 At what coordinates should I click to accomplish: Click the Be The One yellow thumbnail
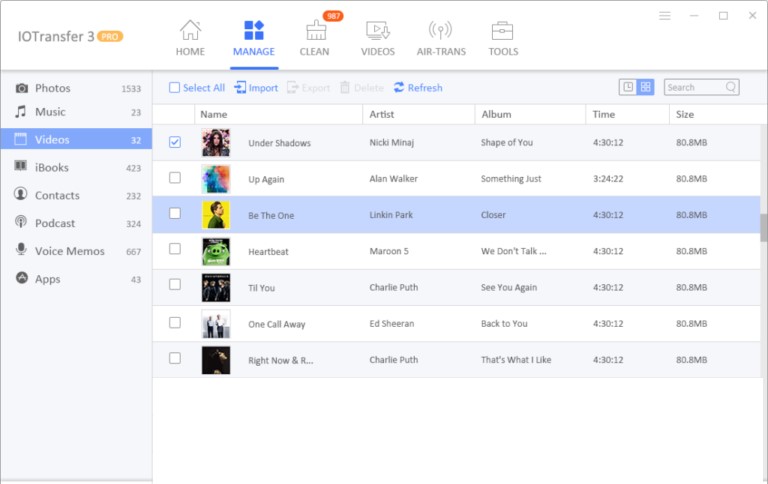(x=216, y=215)
